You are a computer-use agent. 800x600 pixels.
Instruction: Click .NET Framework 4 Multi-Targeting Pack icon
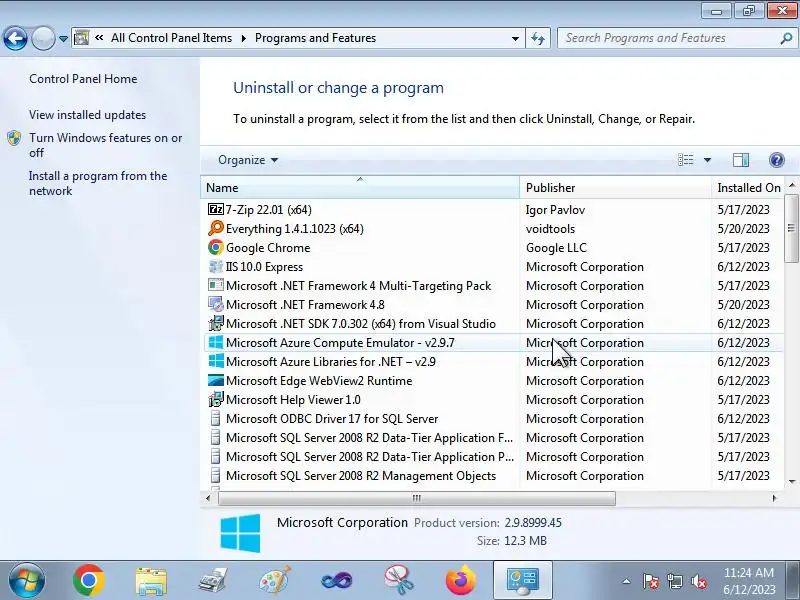pyautogui.click(x=216, y=286)
